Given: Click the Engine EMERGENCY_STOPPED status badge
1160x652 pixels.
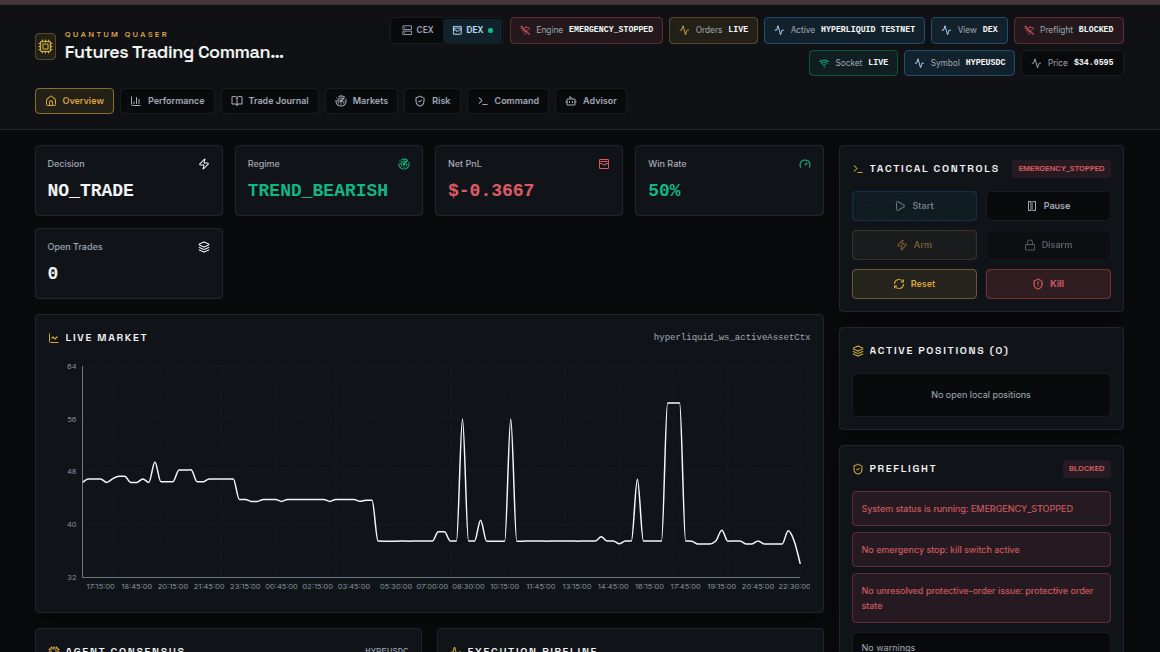Looking at the screenshot, I should (x=586, y=30).
